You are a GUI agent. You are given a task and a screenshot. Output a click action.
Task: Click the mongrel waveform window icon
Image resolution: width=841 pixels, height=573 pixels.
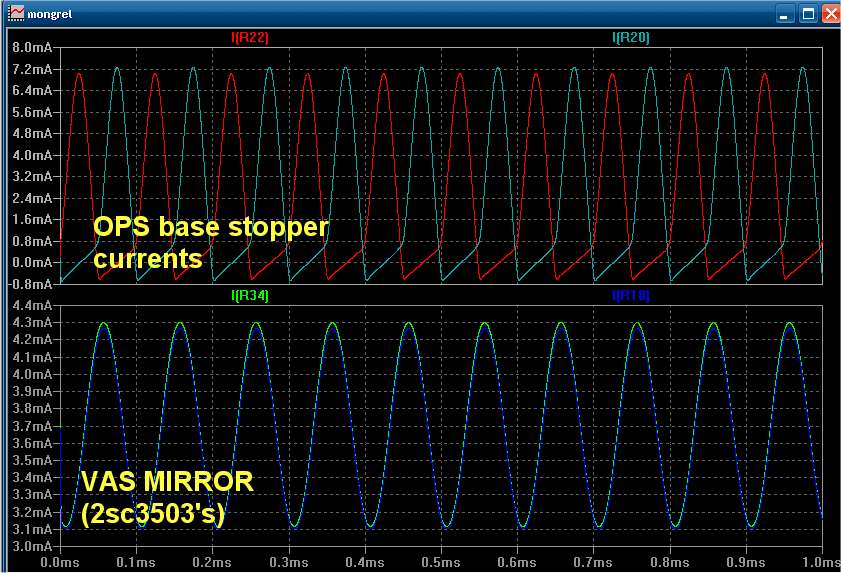16,13
